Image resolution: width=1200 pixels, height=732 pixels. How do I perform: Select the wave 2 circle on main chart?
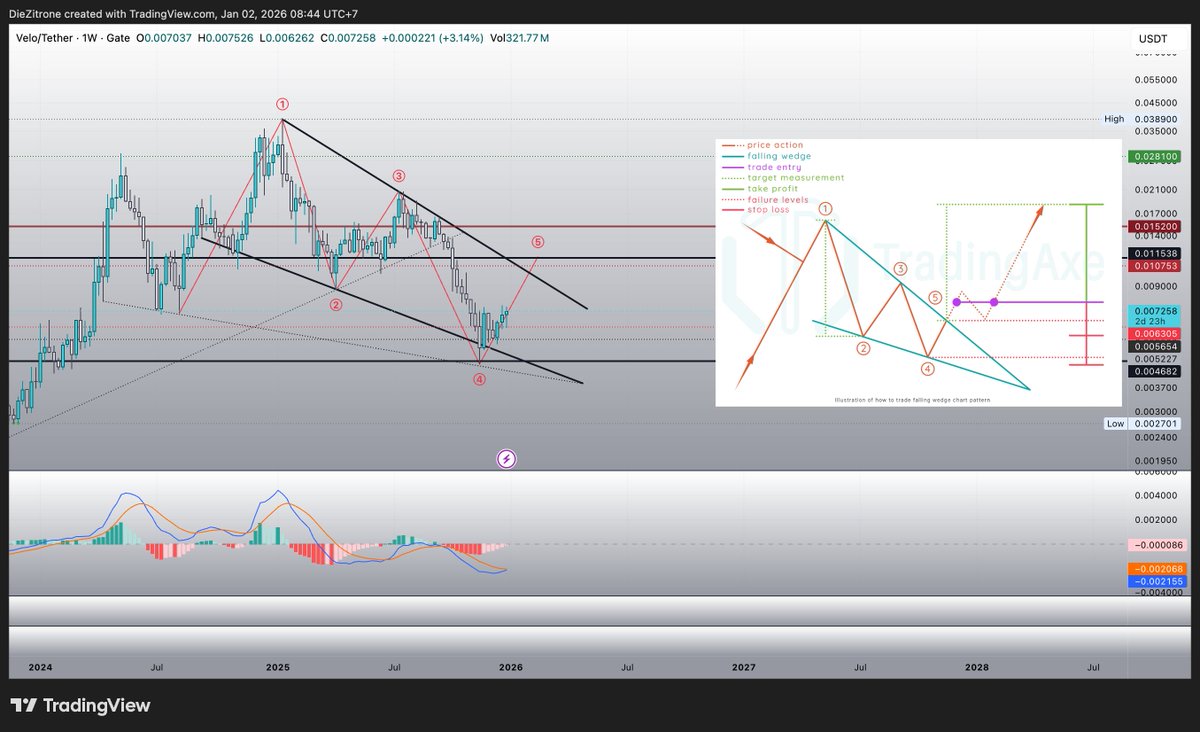(x=337, y=304)
